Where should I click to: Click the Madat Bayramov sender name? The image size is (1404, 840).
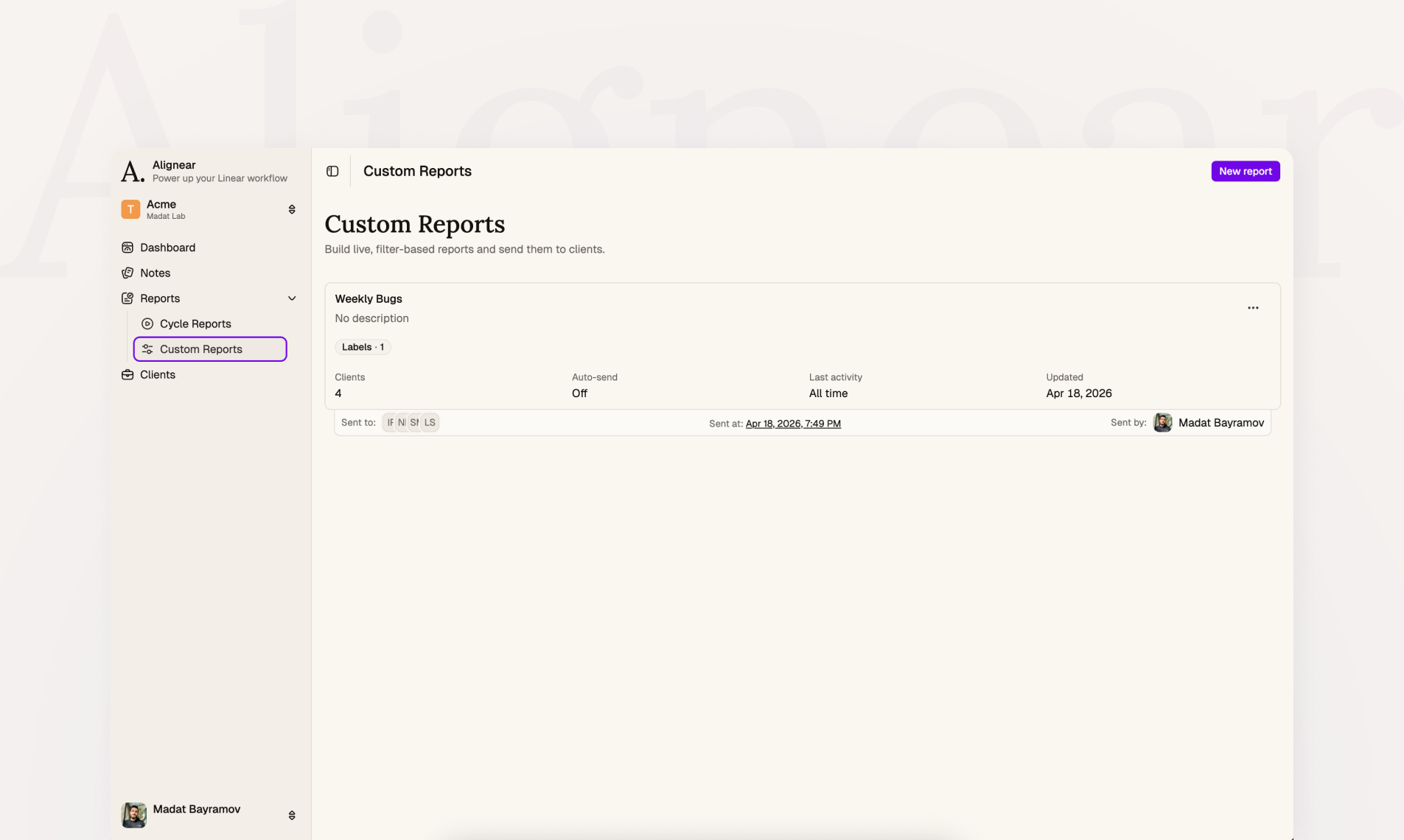(1221, 422)
